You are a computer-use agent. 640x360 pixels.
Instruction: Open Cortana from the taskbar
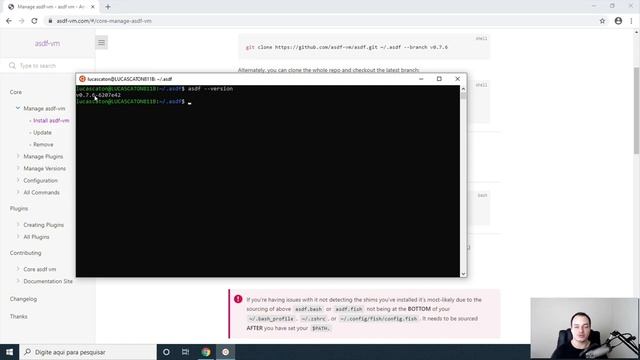click(166, 352)
